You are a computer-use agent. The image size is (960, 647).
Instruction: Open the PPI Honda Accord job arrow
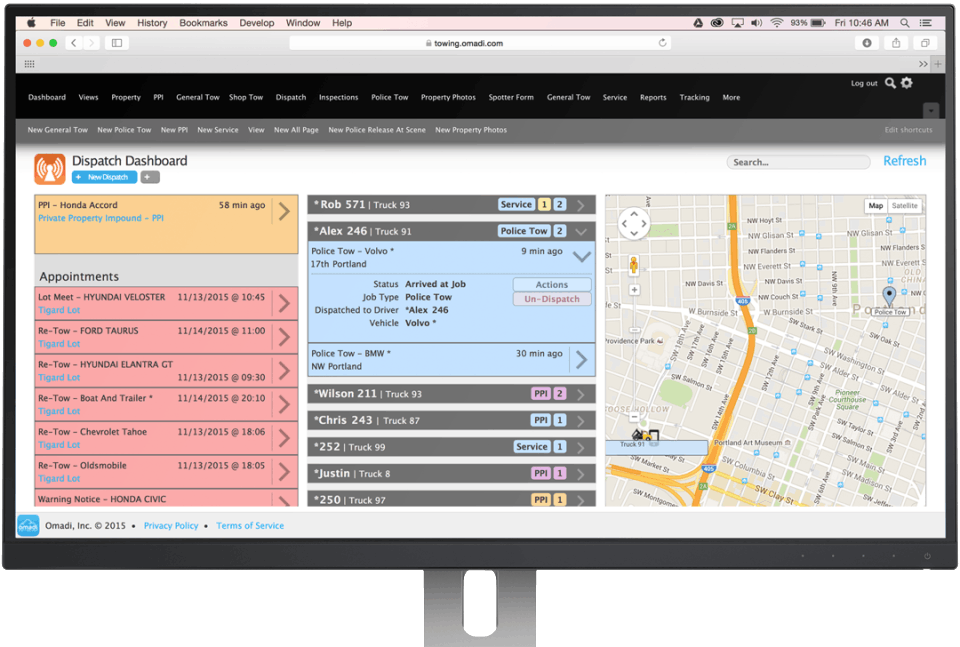(284, 211)
